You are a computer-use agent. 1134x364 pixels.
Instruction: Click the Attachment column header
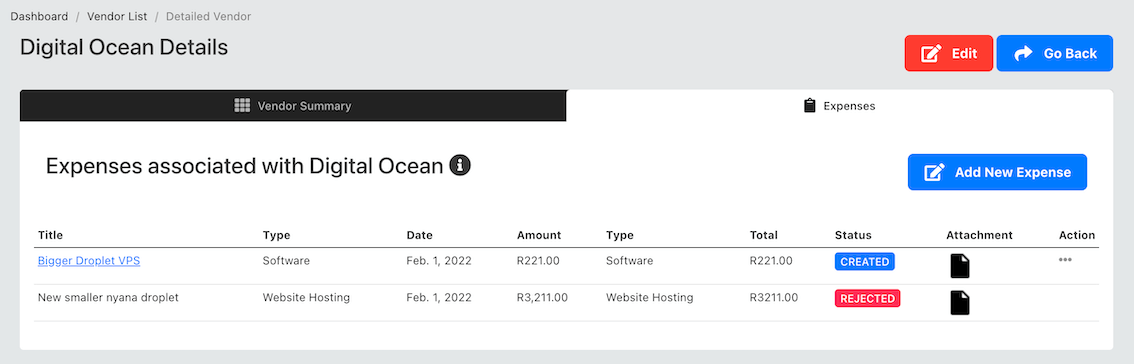[979, 235]
